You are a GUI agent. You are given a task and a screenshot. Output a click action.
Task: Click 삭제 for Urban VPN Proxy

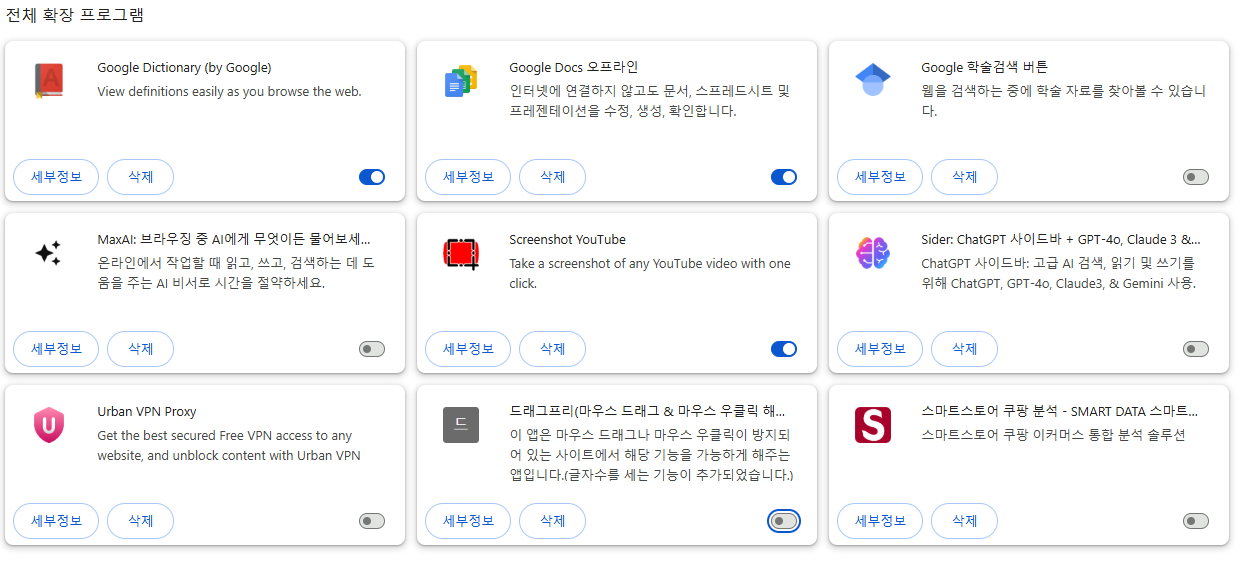pos(141,521)
